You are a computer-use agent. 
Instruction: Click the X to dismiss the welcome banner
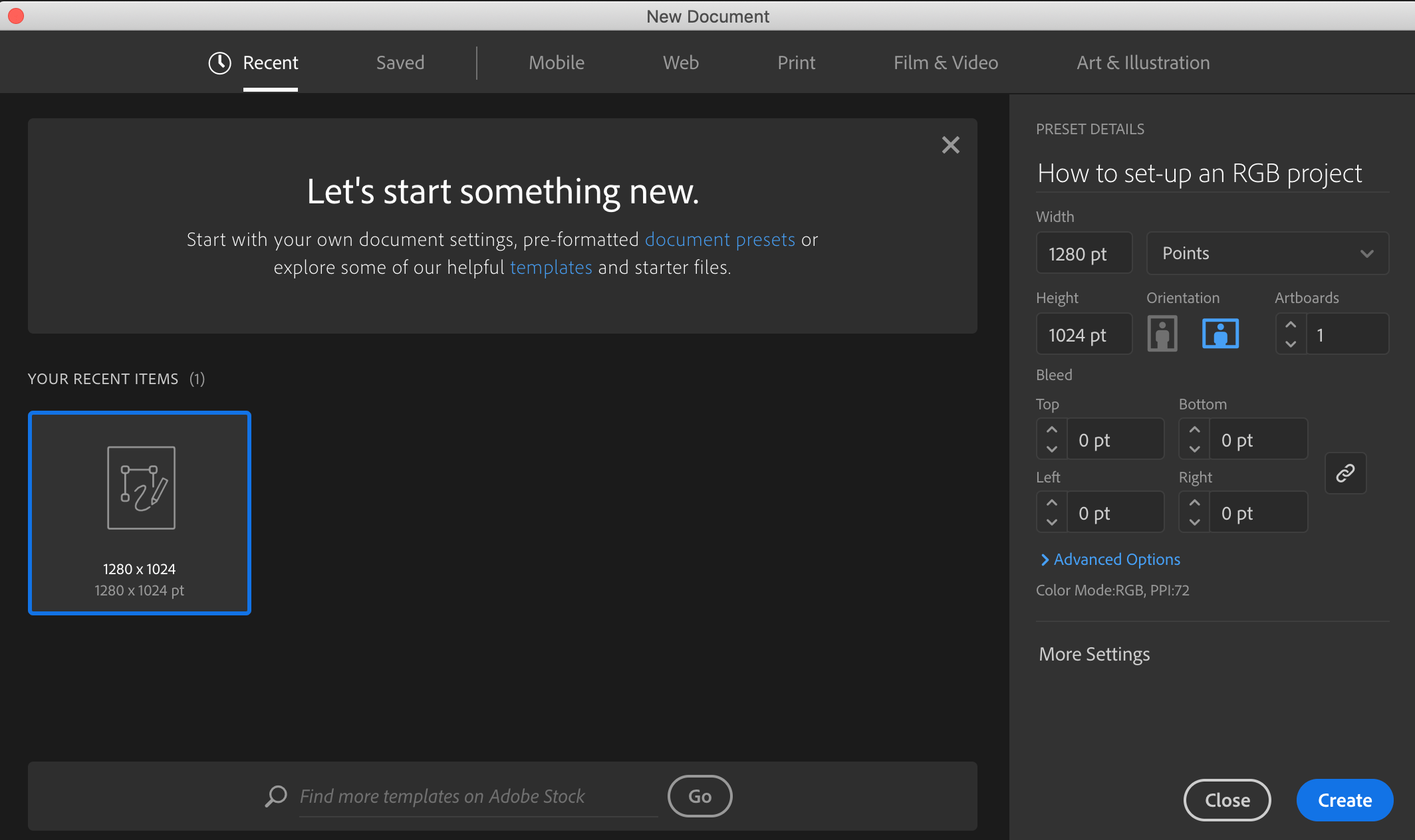point(950,145)
